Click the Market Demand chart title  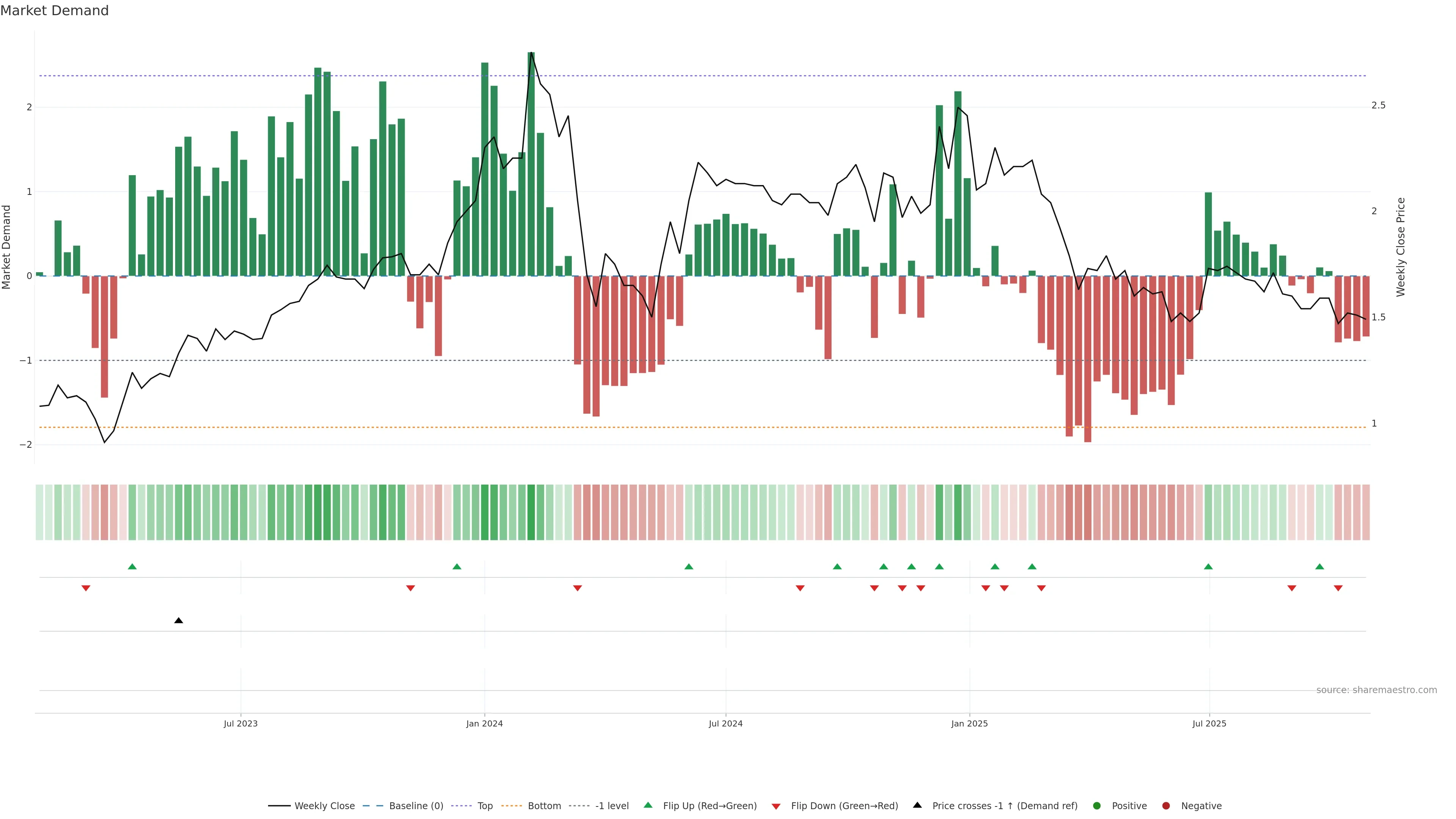tap(54, 11)
